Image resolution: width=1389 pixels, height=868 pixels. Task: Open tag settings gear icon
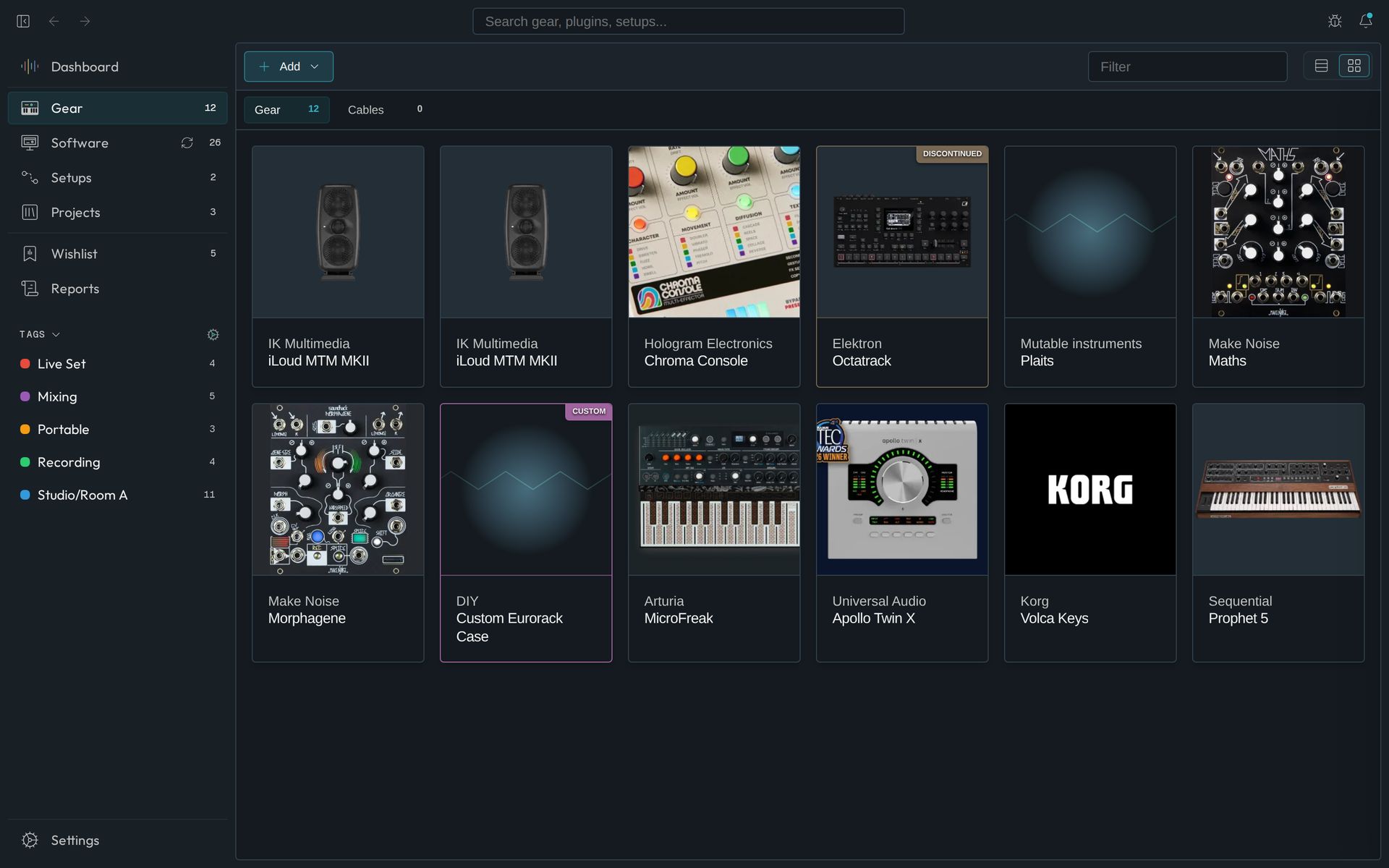point(213,334)
